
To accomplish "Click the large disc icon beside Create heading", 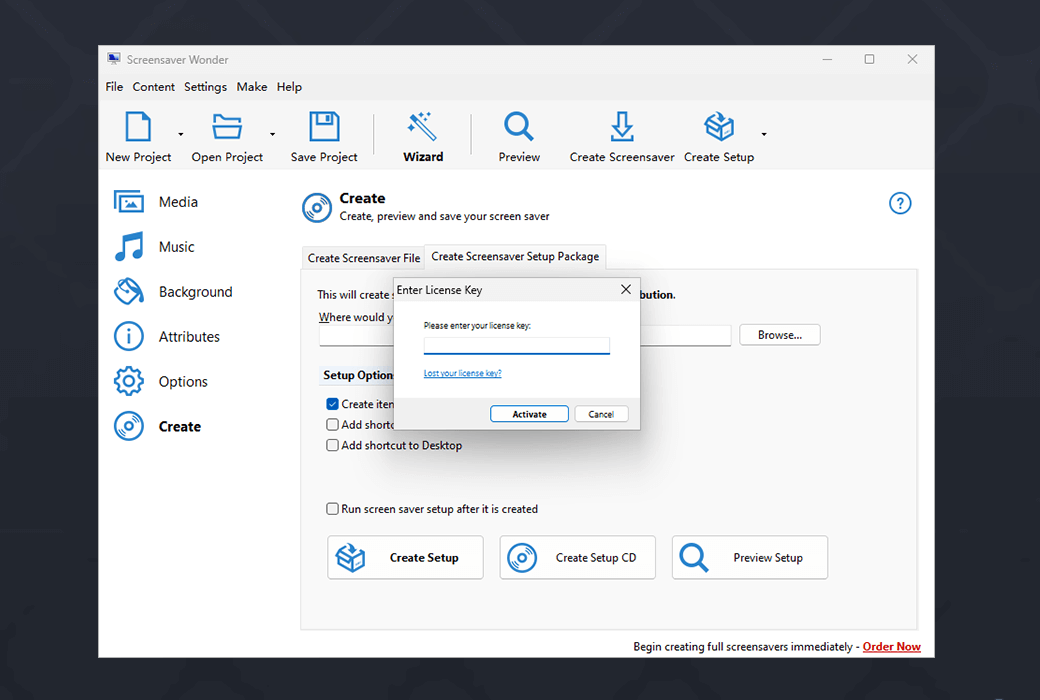I will [x=317, y=208].
